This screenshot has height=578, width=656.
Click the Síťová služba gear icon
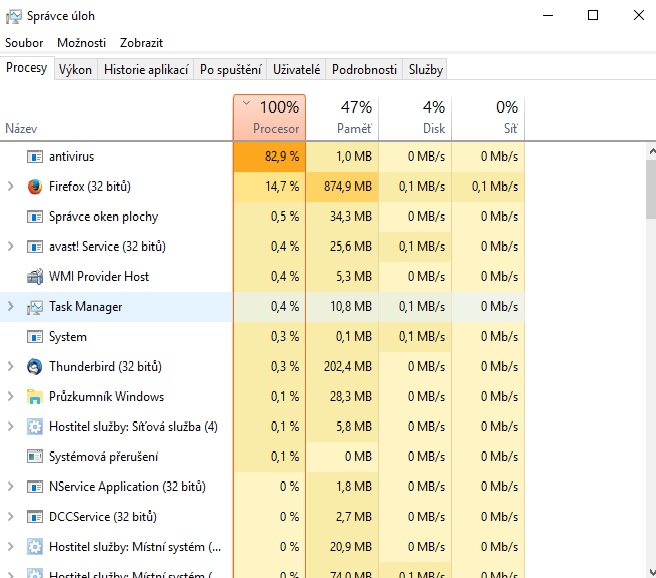pyautogui.click(x=35, y=427)
